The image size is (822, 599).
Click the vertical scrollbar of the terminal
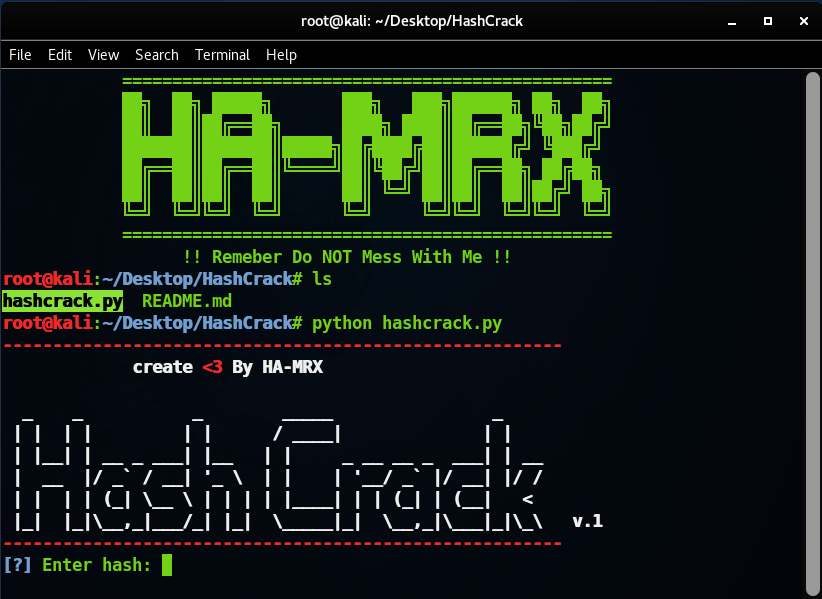tap(813, 333)
